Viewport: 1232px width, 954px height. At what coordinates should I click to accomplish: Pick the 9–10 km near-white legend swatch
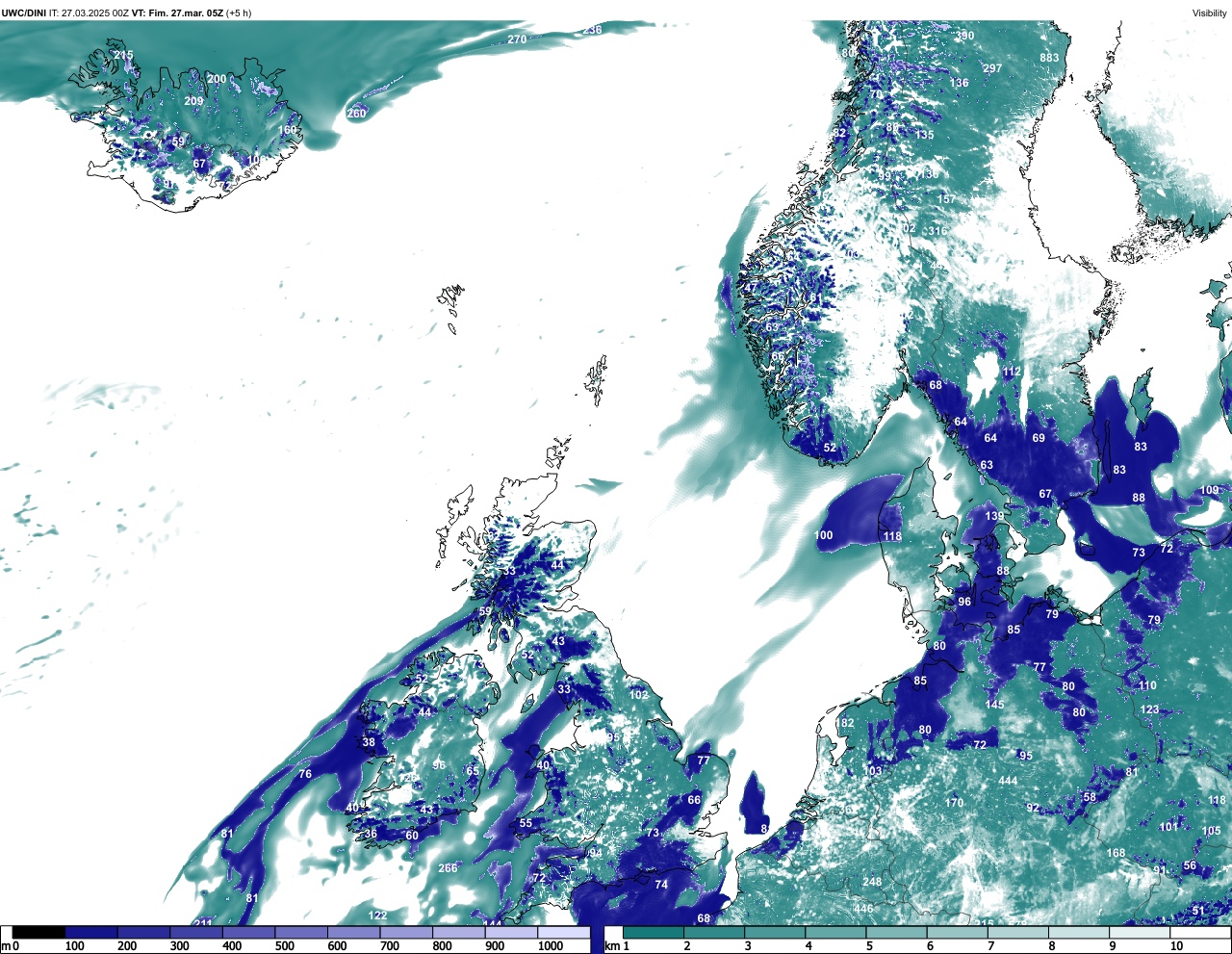(1142, 933)
